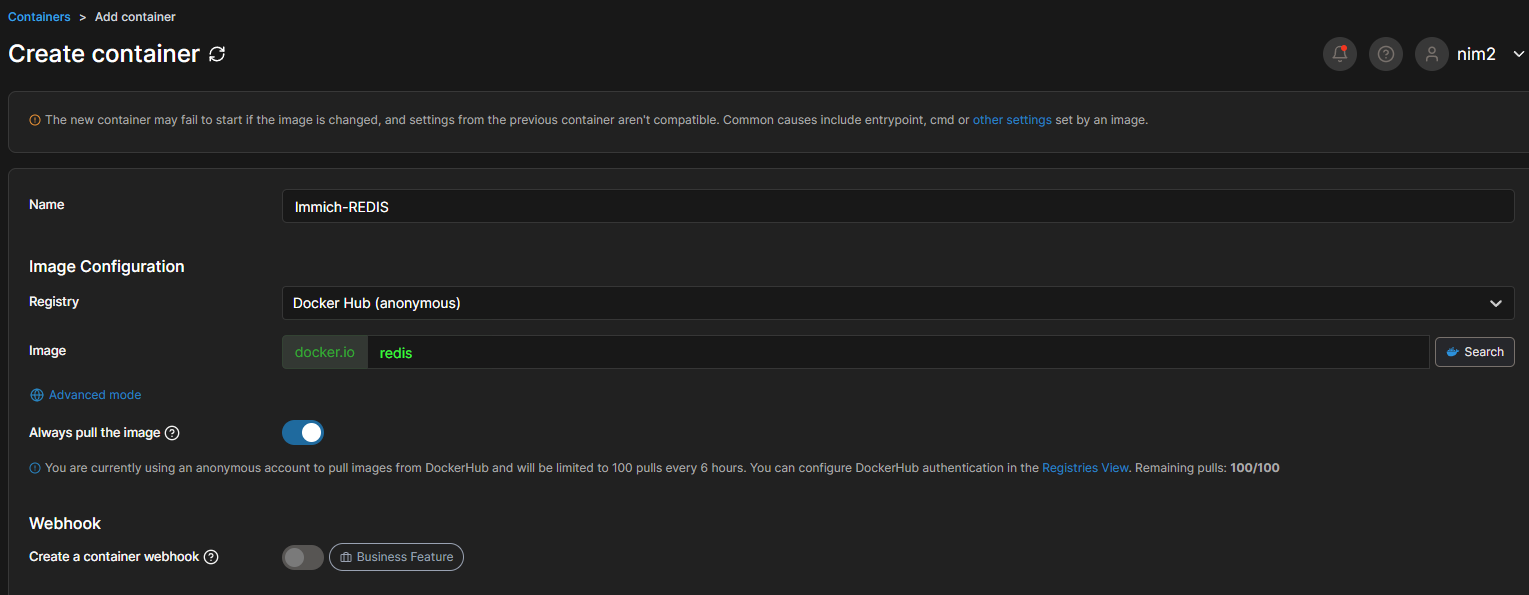Go to Containers breadcrumb
The height and width of the screenshot is (595, 1529).
(39, 17)
